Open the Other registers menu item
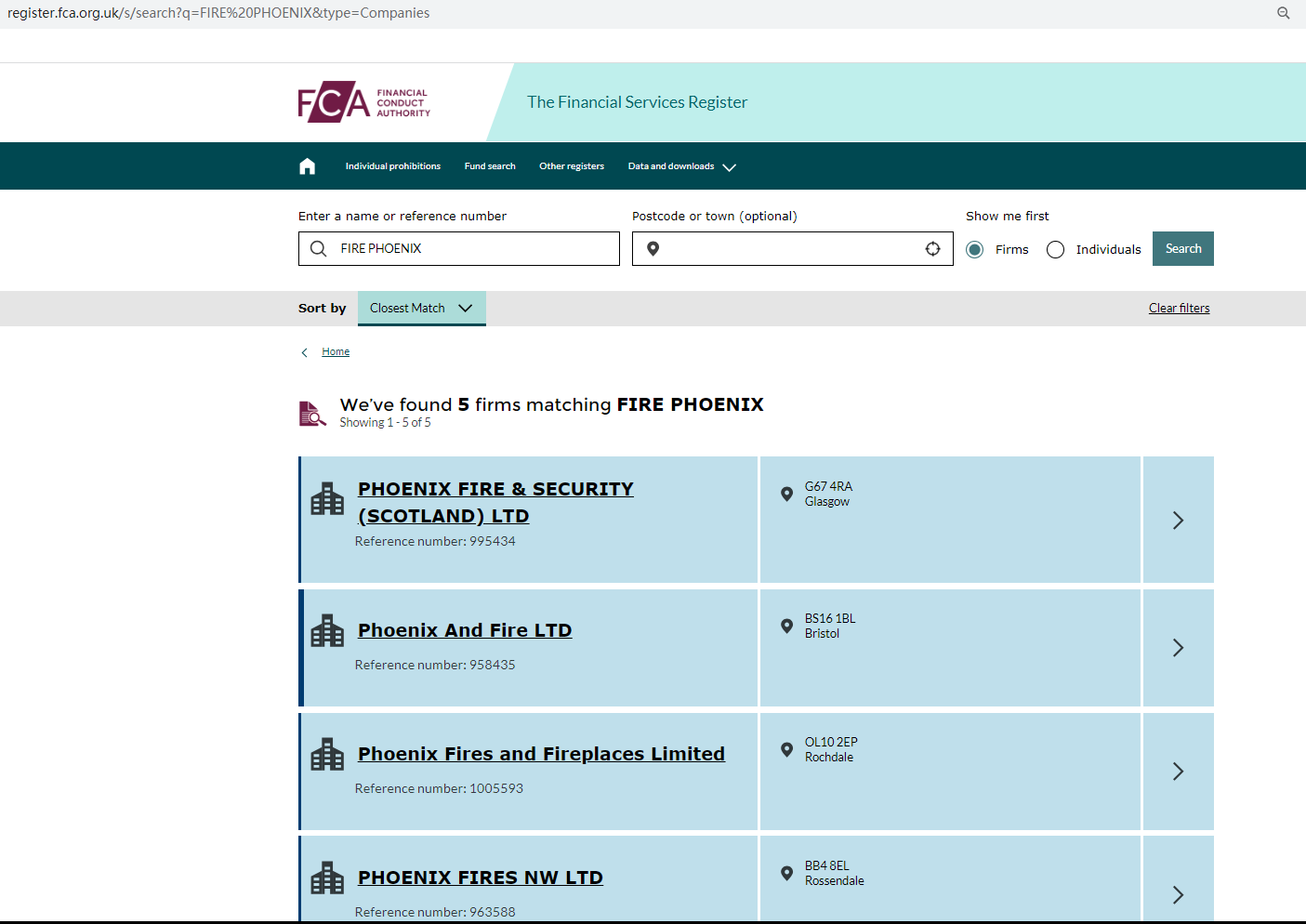This screenshot has width=1306, height=924. coord(572,166)
